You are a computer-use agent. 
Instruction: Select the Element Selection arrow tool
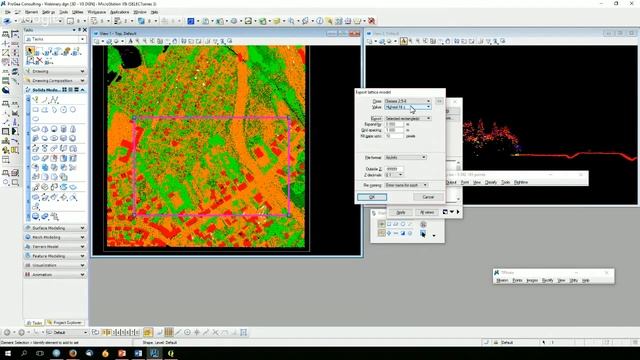click(30, 51)
